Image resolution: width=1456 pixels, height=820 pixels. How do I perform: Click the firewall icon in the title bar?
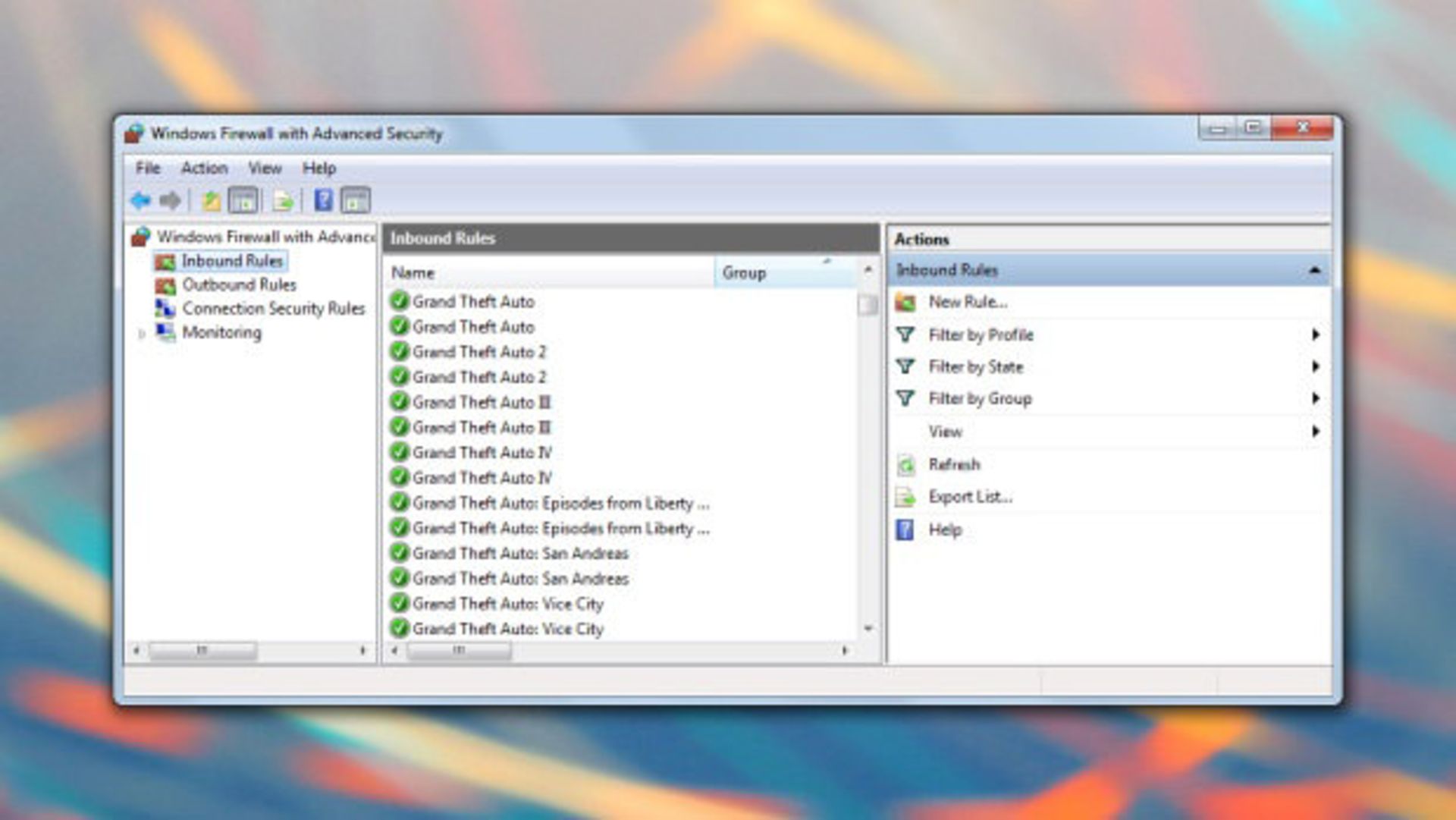(x=135, y=134)
